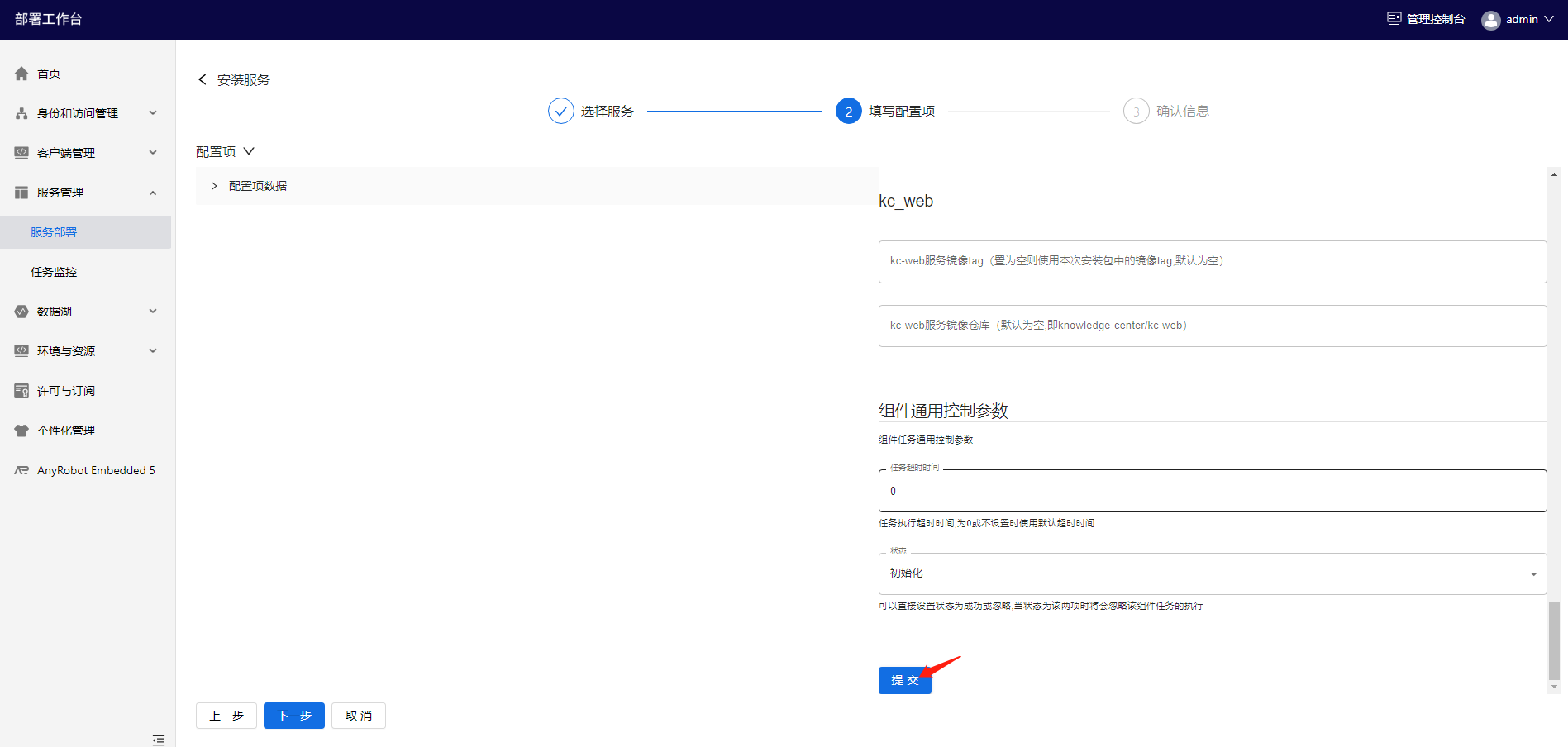Click the 管理控制台 console icon
The image size is (1568, 747).
1394,18
